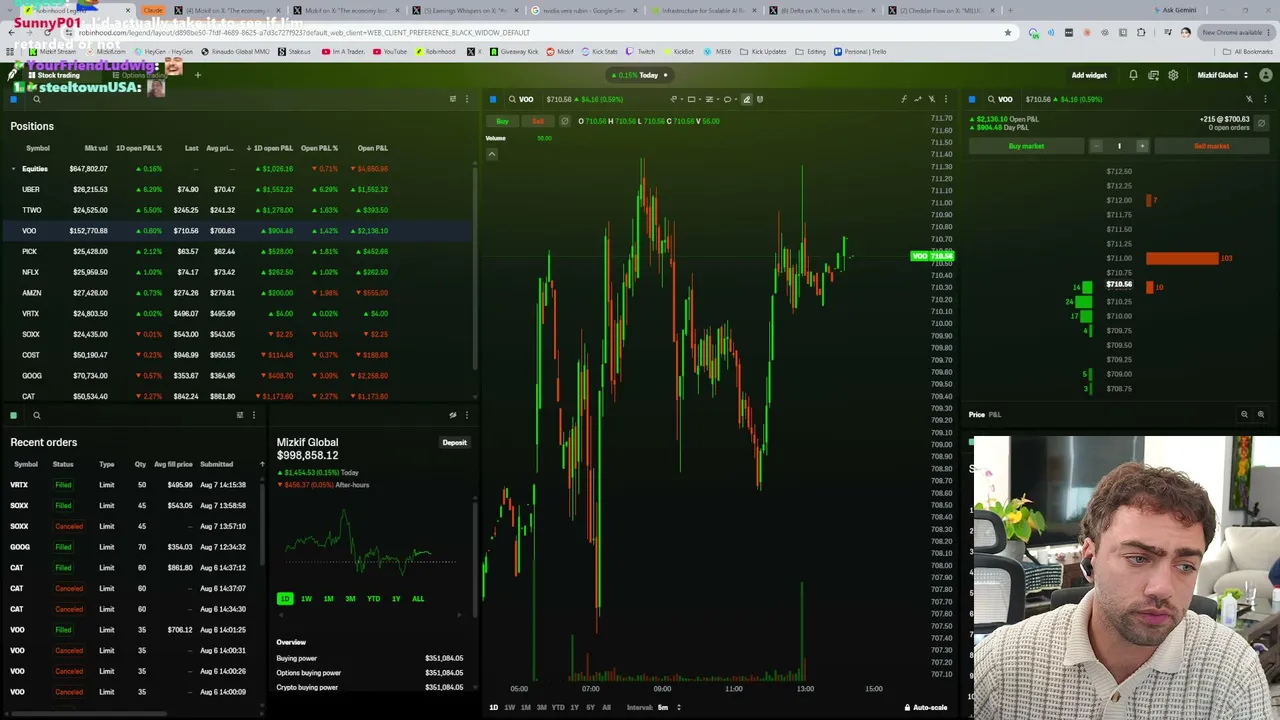Open the chart Interval 5m dropdown

coord(670,707)
